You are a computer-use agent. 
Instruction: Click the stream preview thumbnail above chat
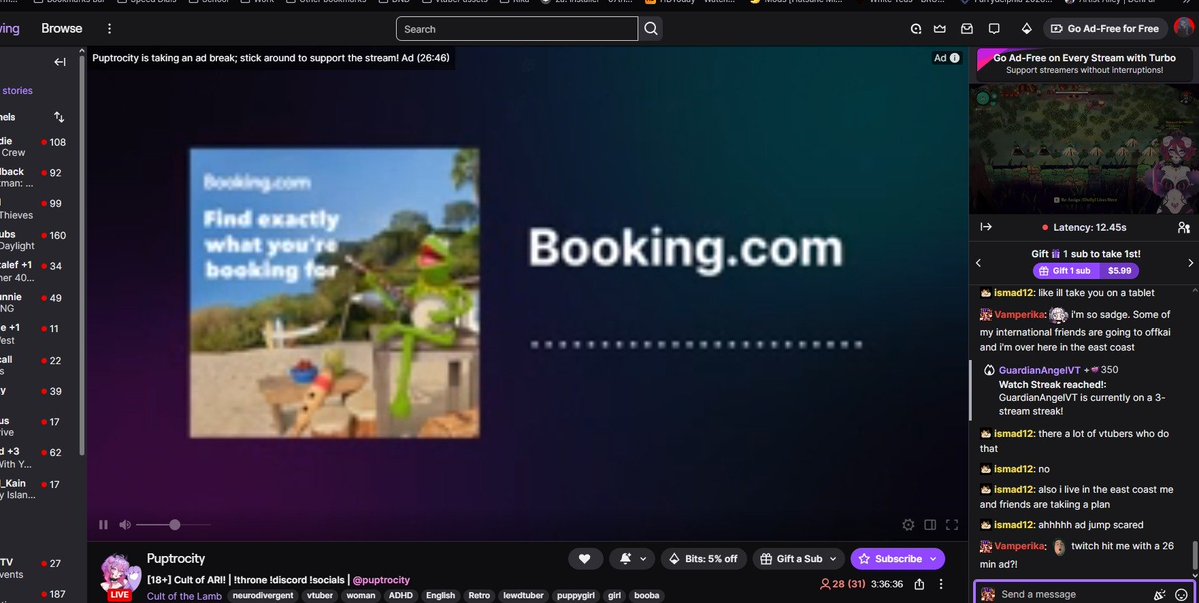1084,148
